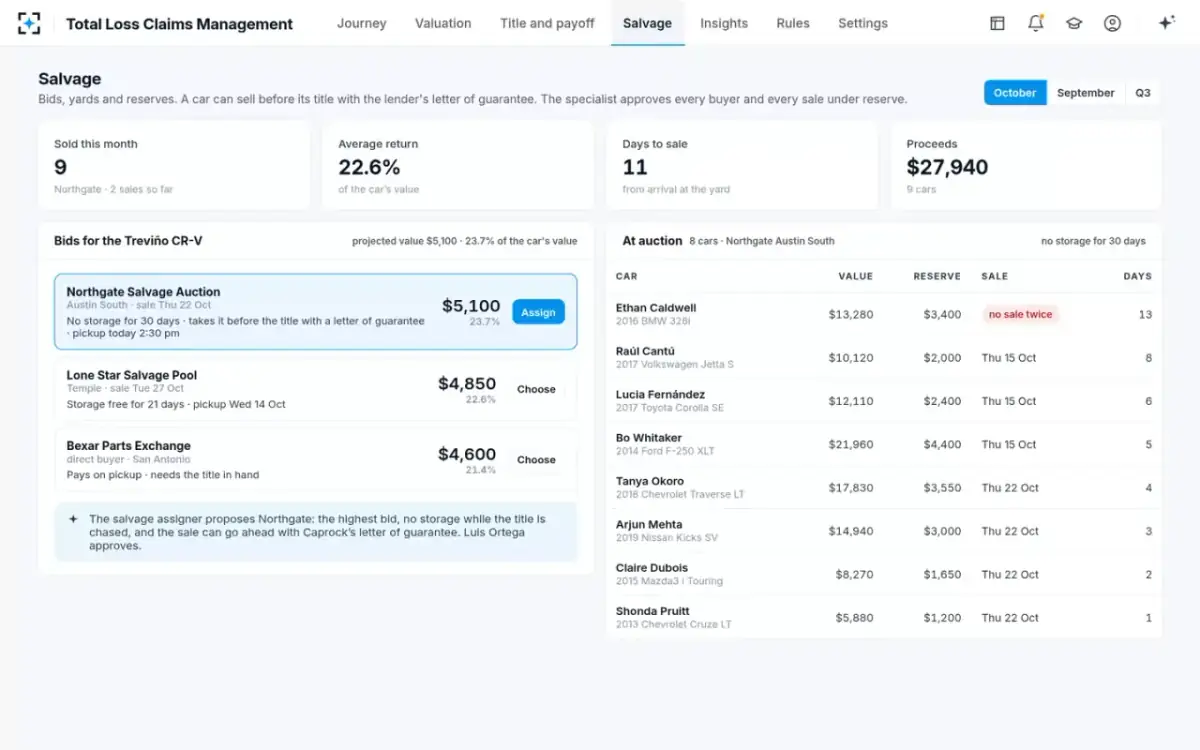Viewport: 1200px width, 750px height.
Task: Open the layout panel icon
Action: point(997,23)
